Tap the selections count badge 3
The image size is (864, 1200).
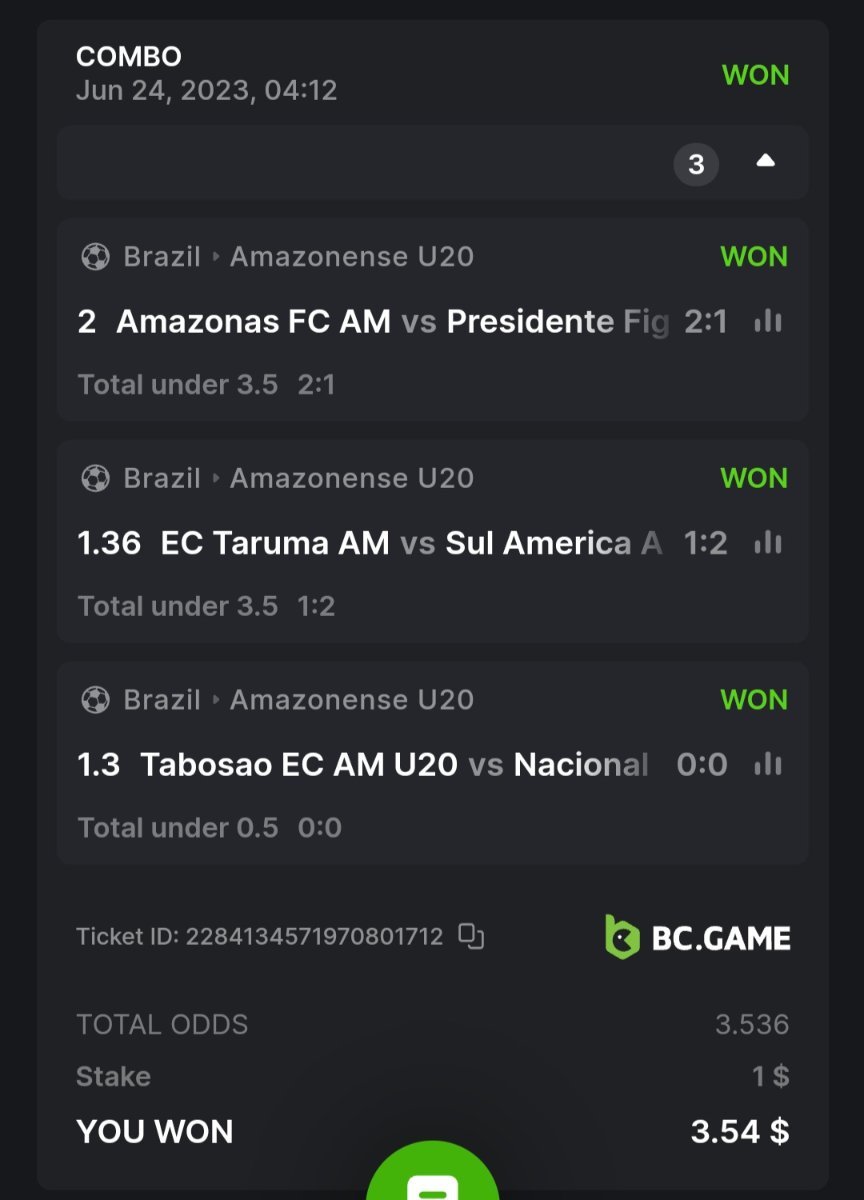(x=696, y=164)
